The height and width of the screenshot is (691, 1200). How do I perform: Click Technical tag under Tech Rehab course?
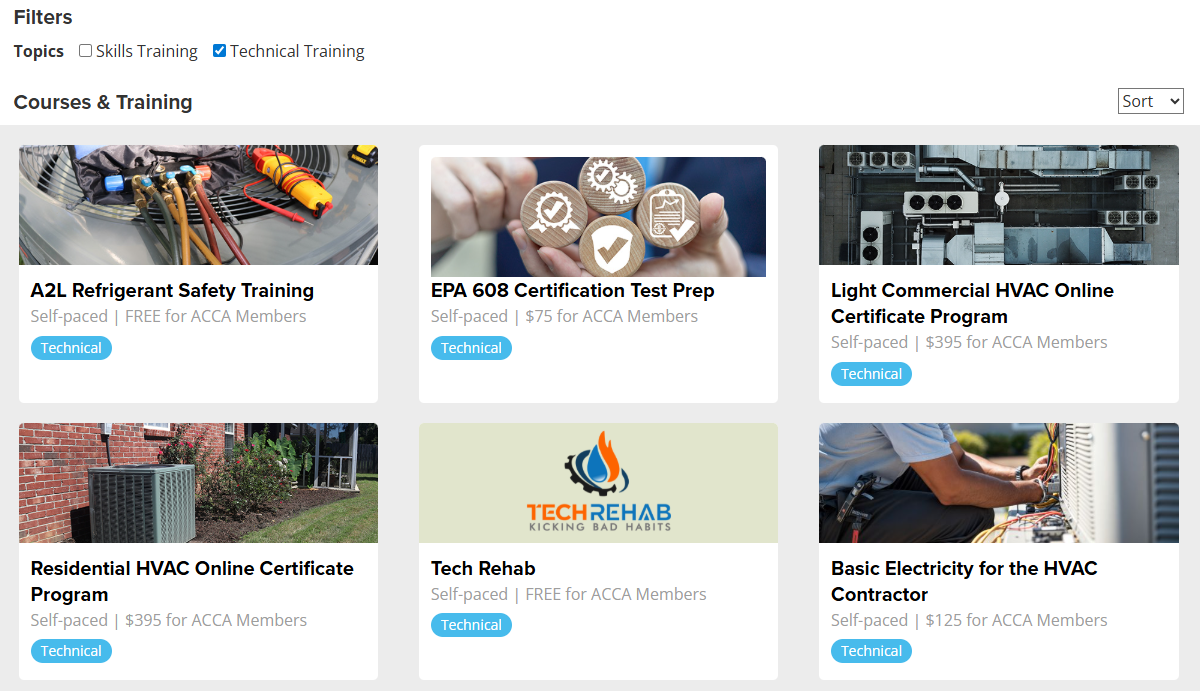click(x=471, y=625)
